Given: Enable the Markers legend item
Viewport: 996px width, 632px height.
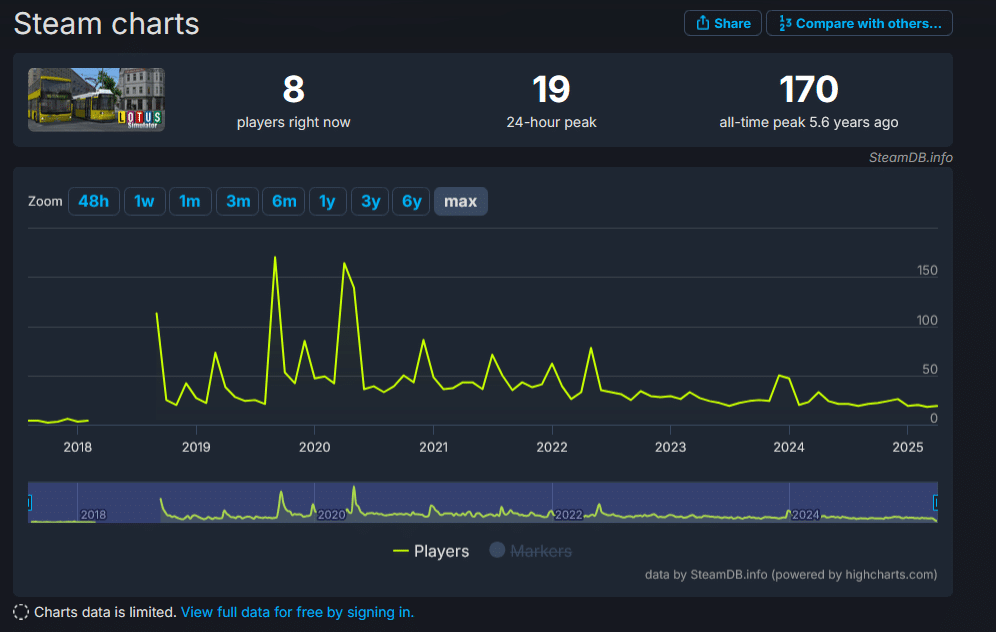Looking at the screenshot, I should tap(530, 551).
